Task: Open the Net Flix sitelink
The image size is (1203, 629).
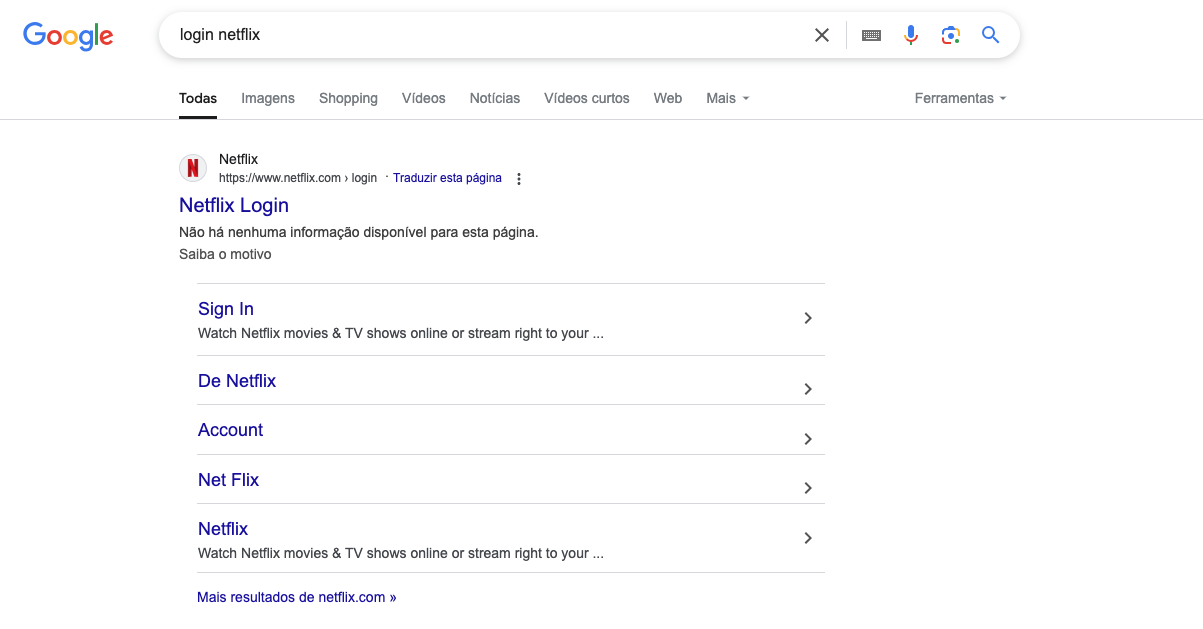Action: click(x=228, y=480)
